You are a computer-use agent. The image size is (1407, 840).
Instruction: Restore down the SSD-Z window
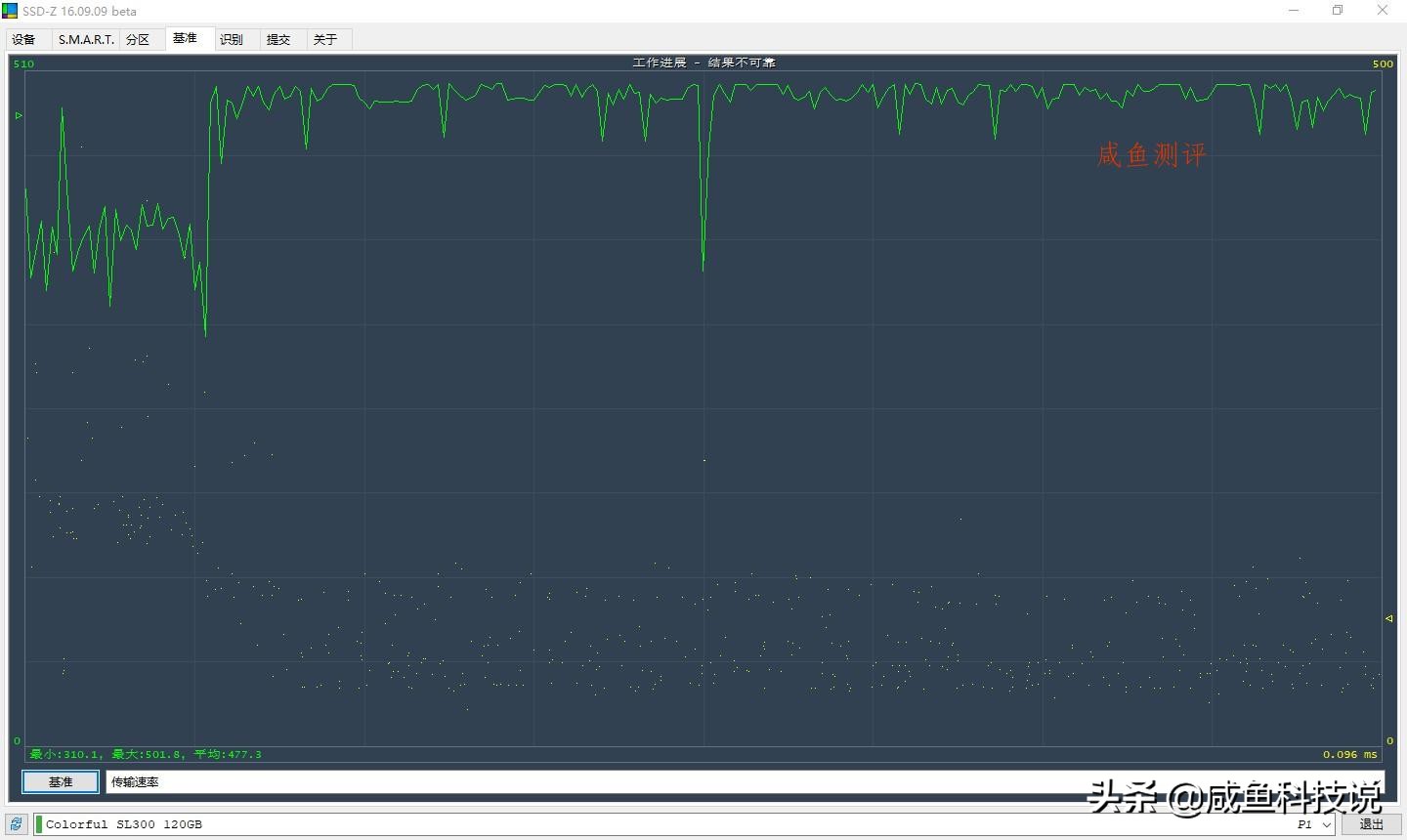click(1338, 11)
